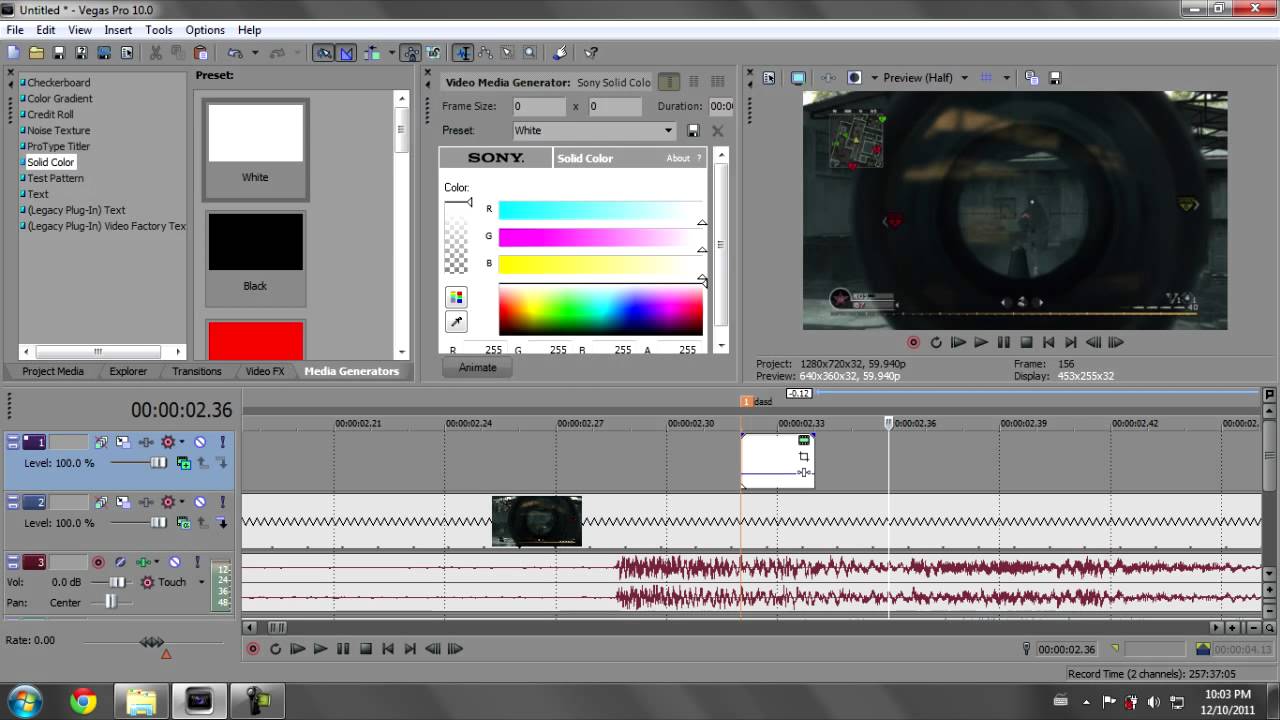This screenshot has height=720, width=1280.
Task: Click the G channel slider track
Action: (x=600, y=237)
